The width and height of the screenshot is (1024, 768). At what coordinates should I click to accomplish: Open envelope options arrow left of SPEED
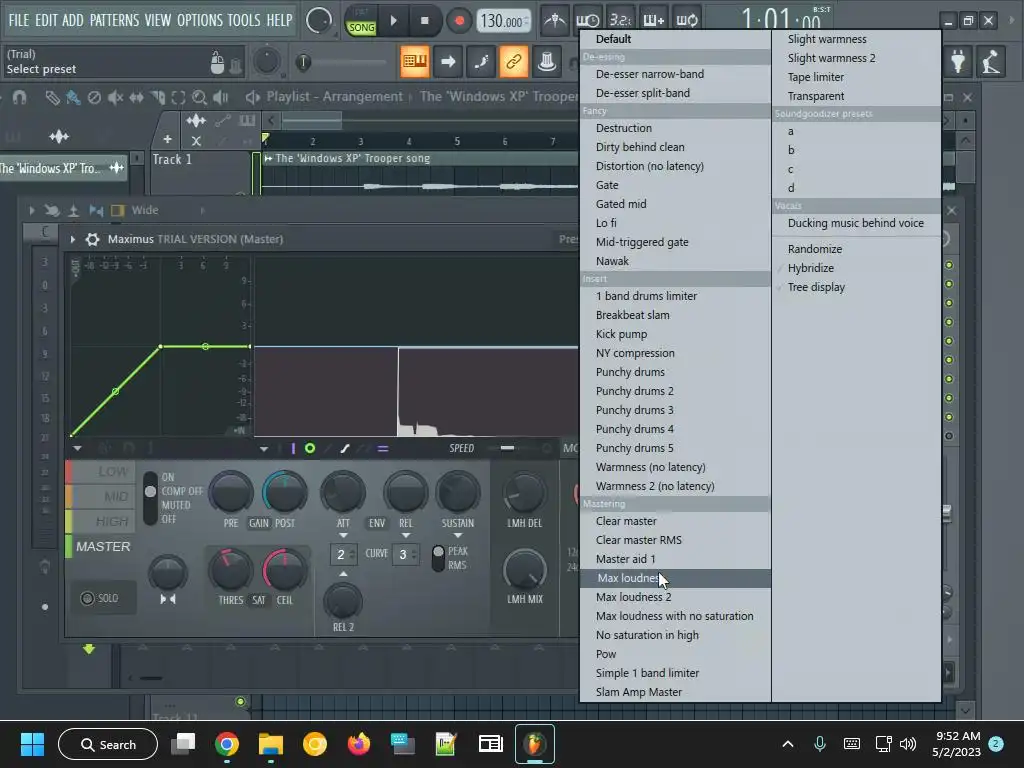264,449
